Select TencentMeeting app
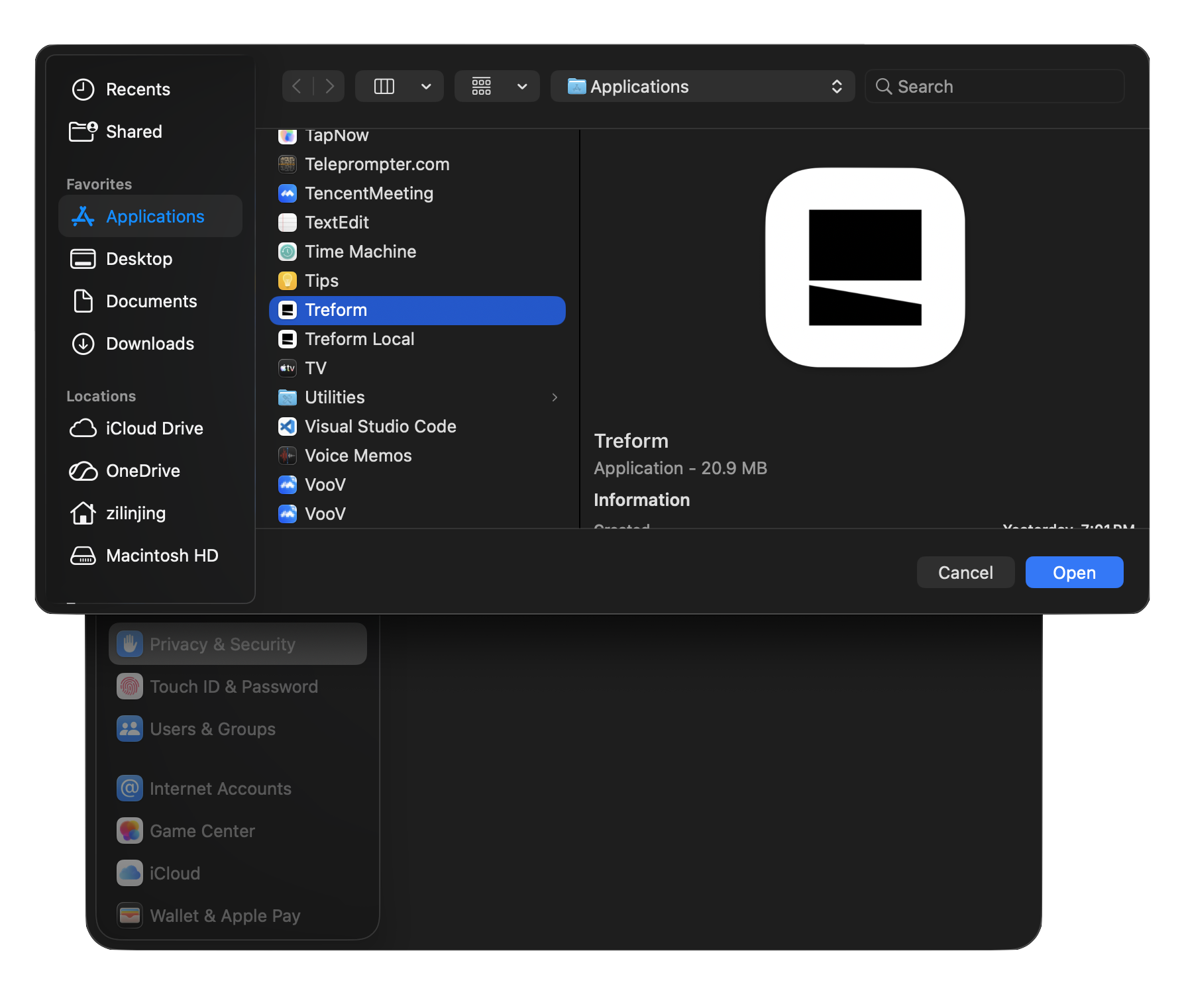This screenshot has width=1182, height=1008. pyautogui.click(x=417, y=193)
